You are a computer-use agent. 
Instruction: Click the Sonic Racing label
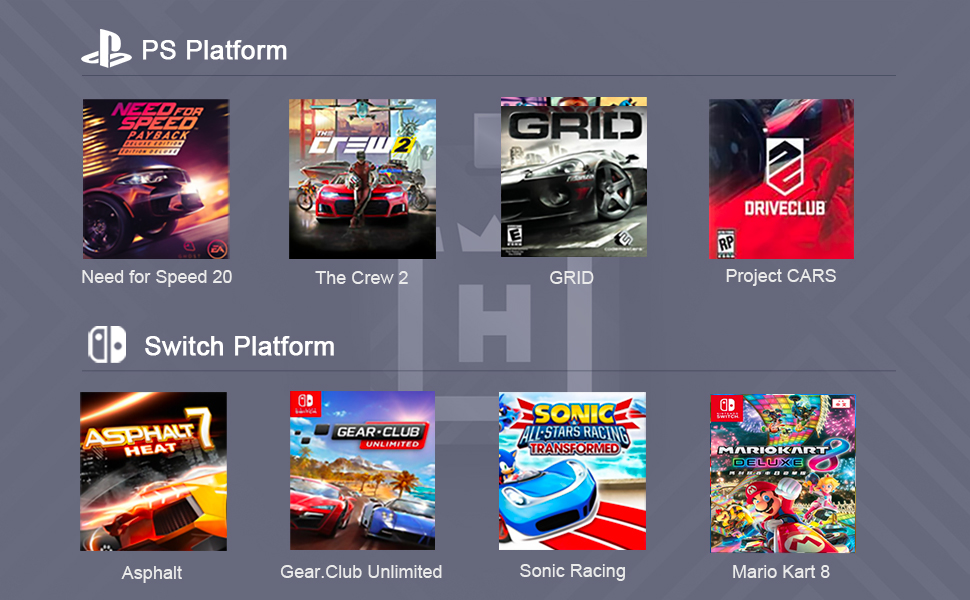click(x=572, y=571)
